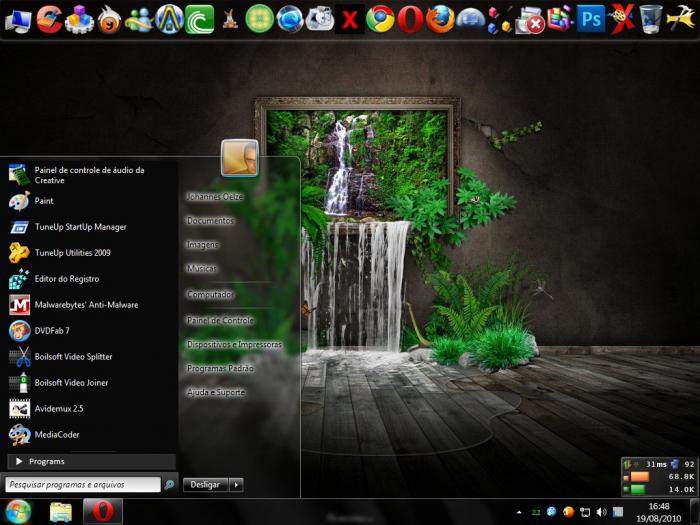The image size is (700, 525).
Task: Open Ajuda e Suporte
Action: (x=216, y=392)
